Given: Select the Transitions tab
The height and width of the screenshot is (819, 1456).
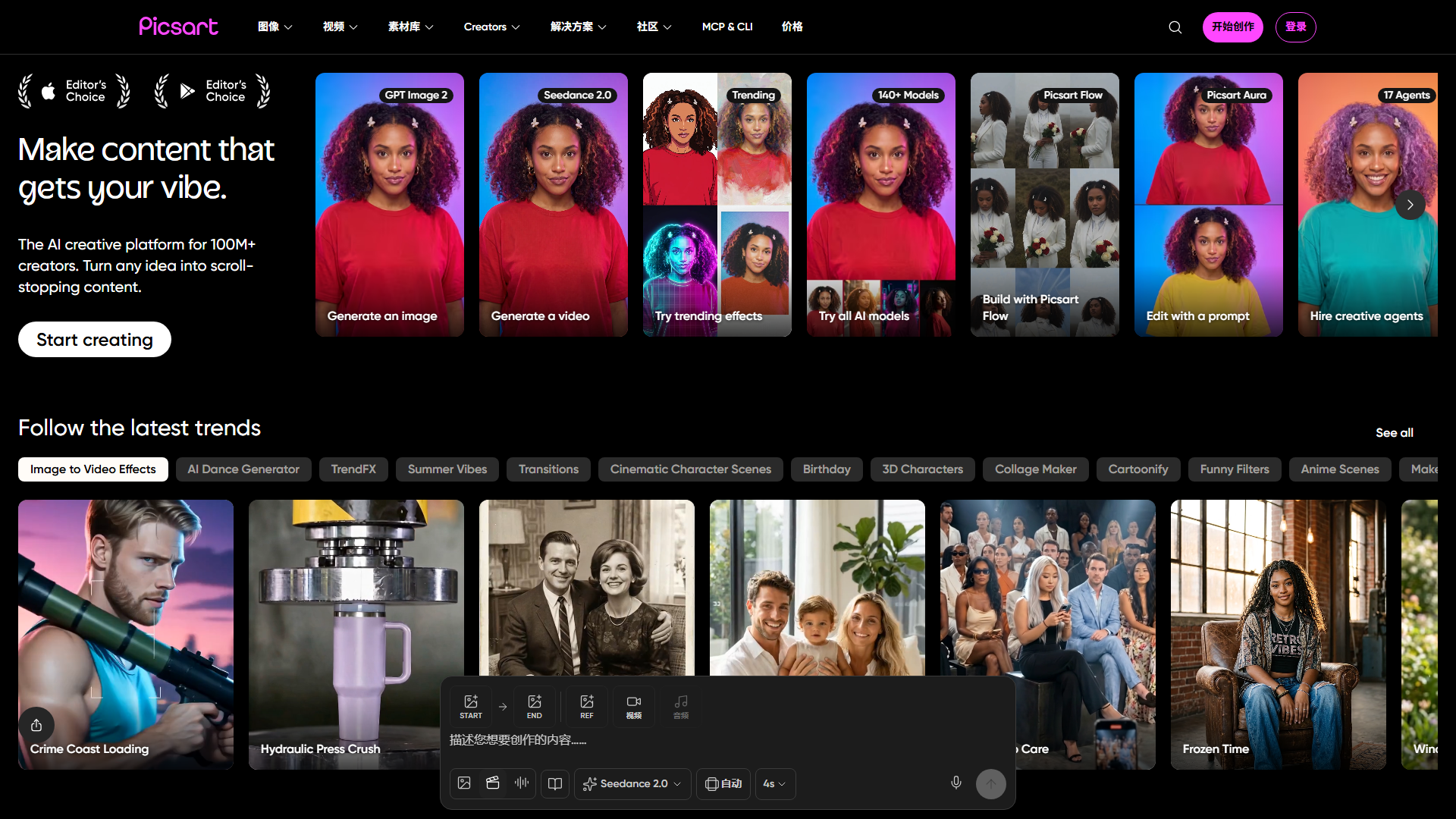Looking at the screenshot, I should pos(549,469).
